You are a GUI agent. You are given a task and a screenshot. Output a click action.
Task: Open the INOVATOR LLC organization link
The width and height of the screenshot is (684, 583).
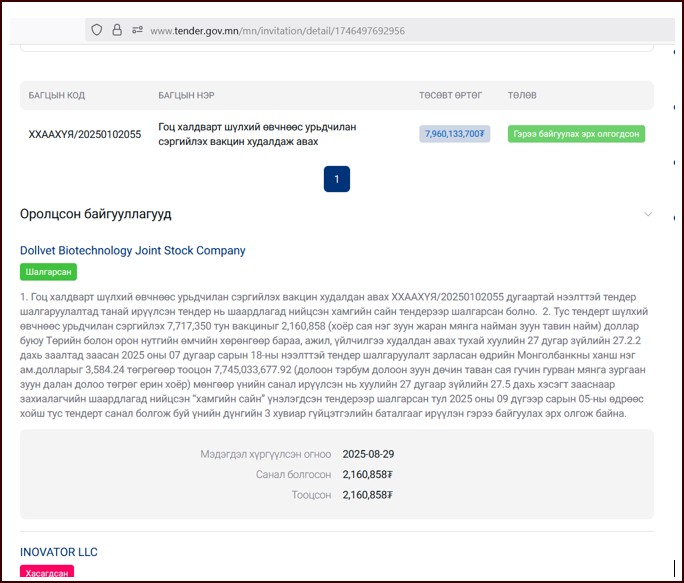59,552
